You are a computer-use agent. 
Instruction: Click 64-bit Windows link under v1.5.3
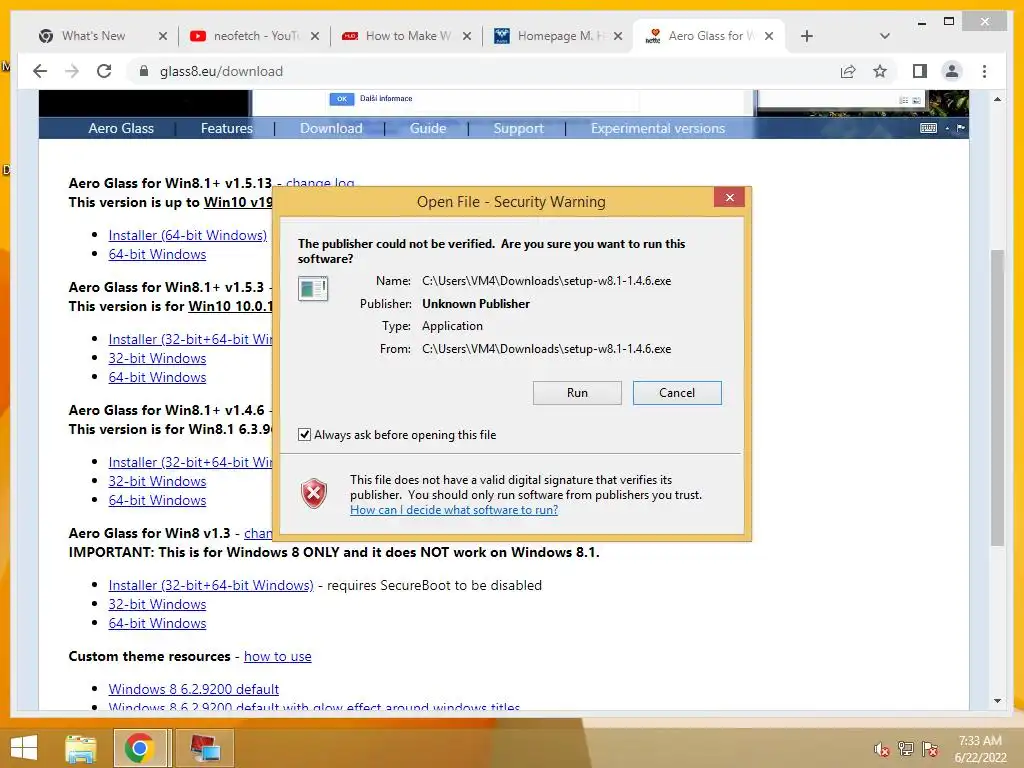[x=157, y=377]
